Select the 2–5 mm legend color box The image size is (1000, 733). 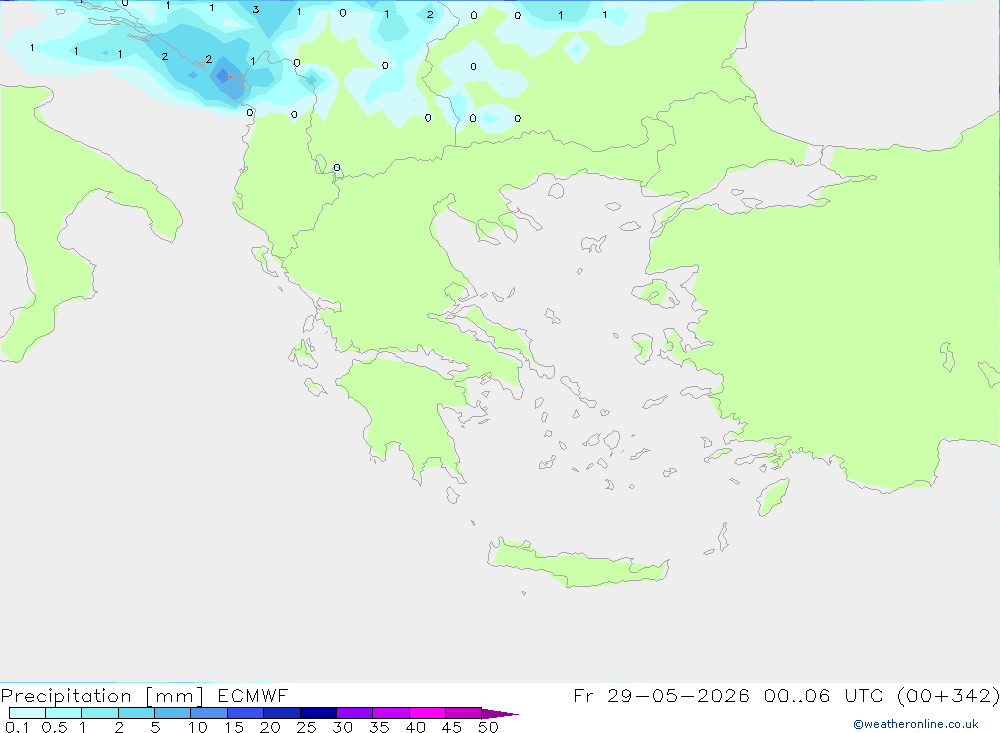136,713
